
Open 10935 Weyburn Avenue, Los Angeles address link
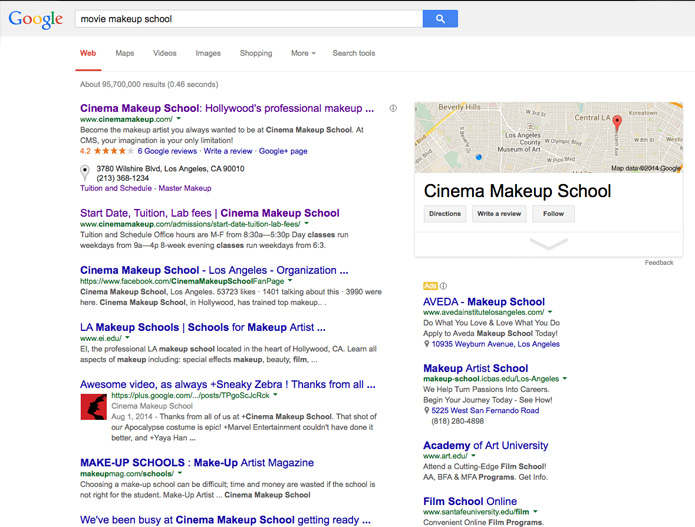(x=496, y=344)
